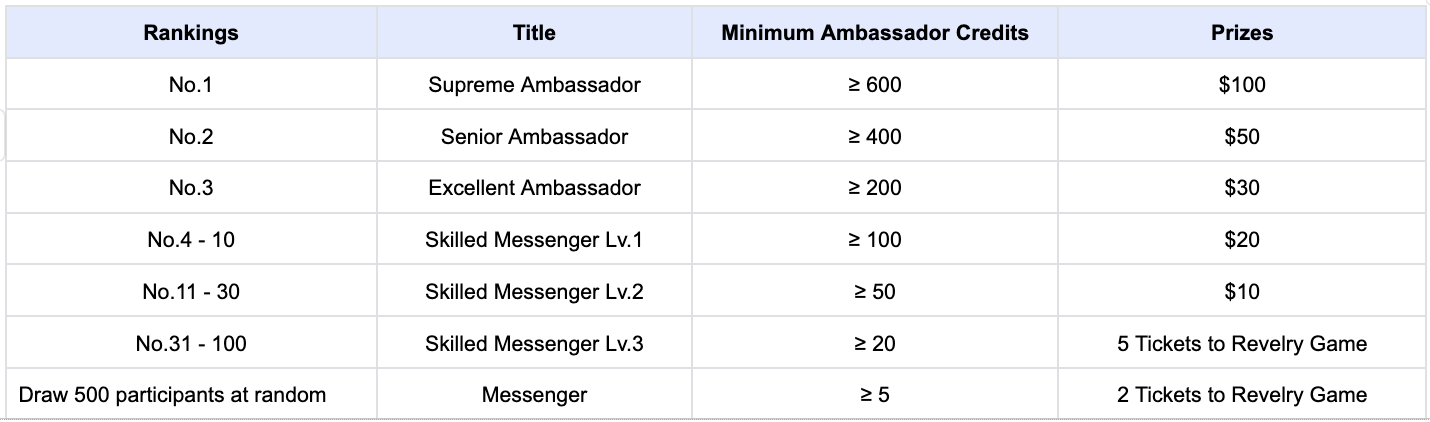Image resolution: width=1430 pixels, height=422 pixels.
Task: Select the No.4 - 10 ranking cell
Action: pyautogui.click(x=191, y=240)
